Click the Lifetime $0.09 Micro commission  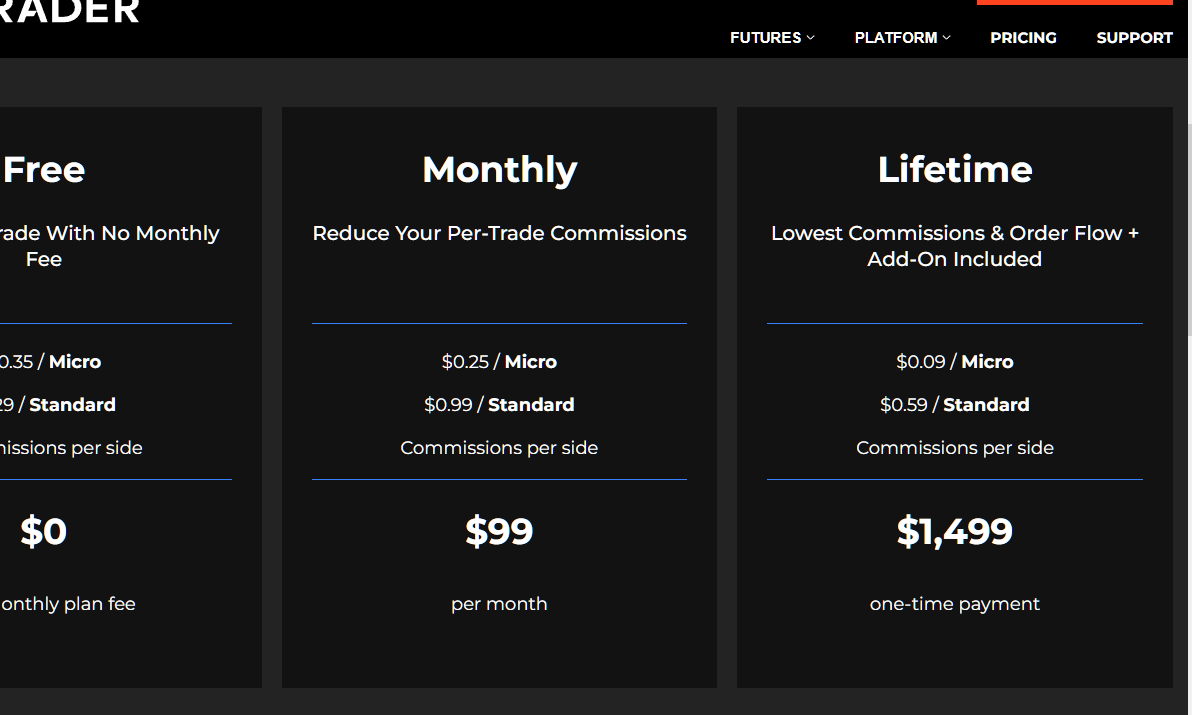pyautogui.click(x=955, y=361)
